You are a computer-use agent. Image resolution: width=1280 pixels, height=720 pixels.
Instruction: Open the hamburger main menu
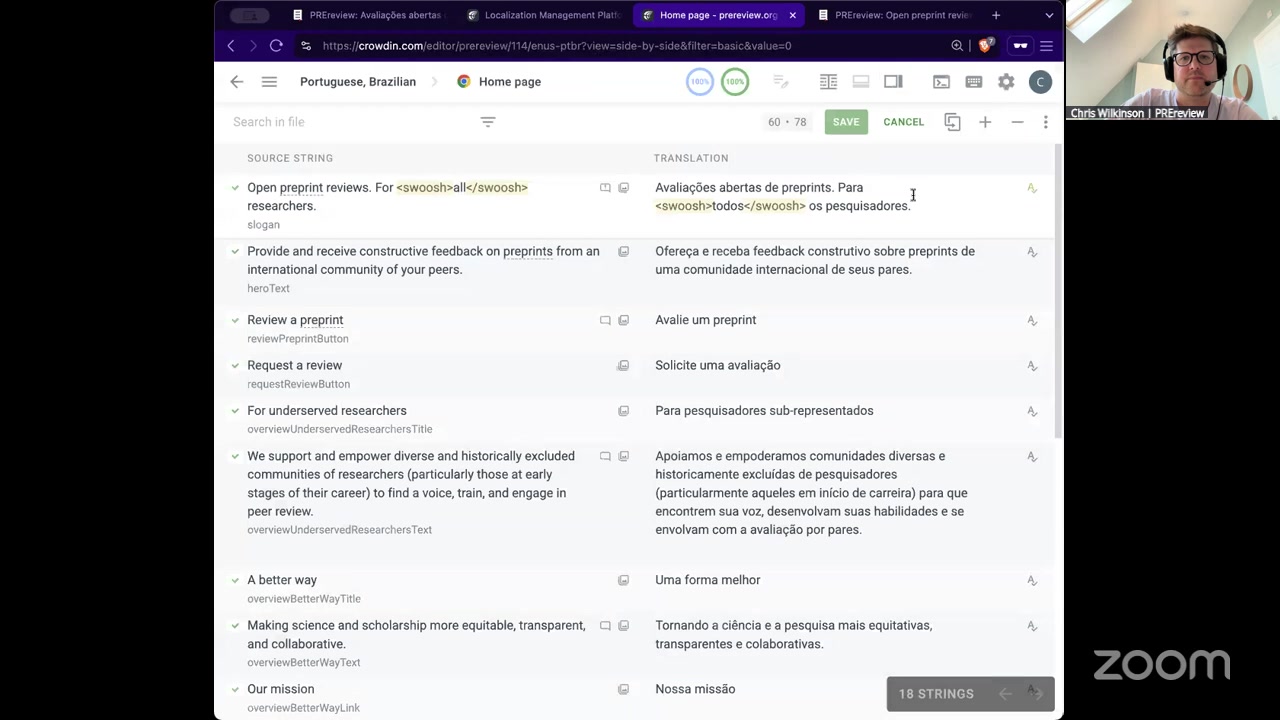(x=269, y=82)
